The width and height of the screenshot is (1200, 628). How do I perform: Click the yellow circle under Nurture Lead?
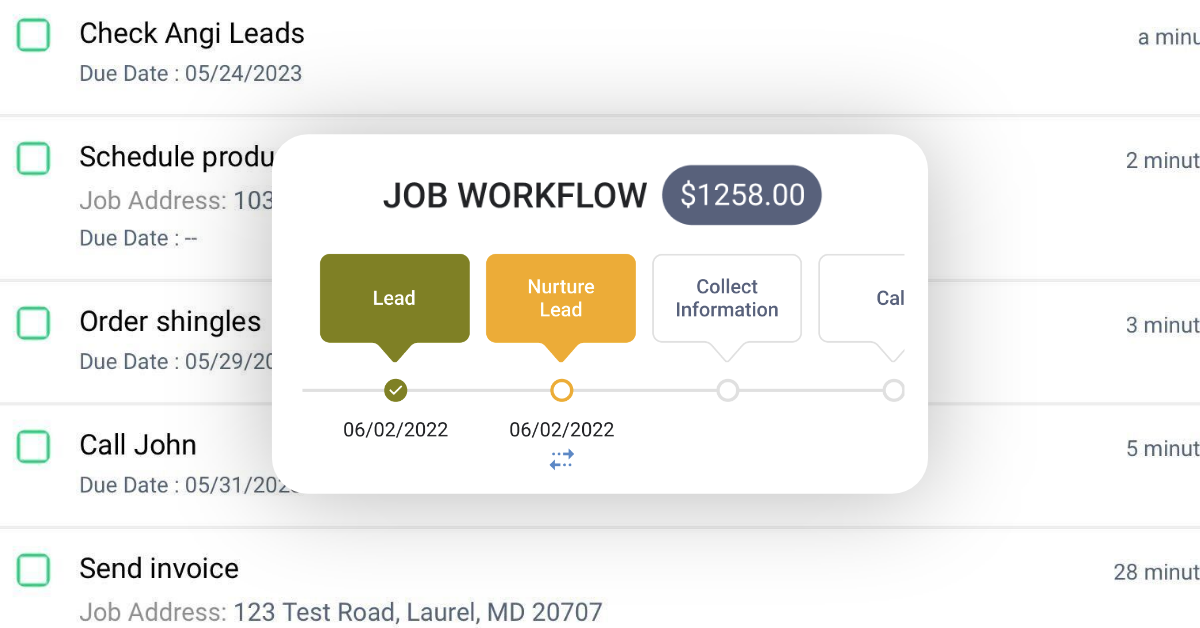pyautogui.click(x=561, y=390)
